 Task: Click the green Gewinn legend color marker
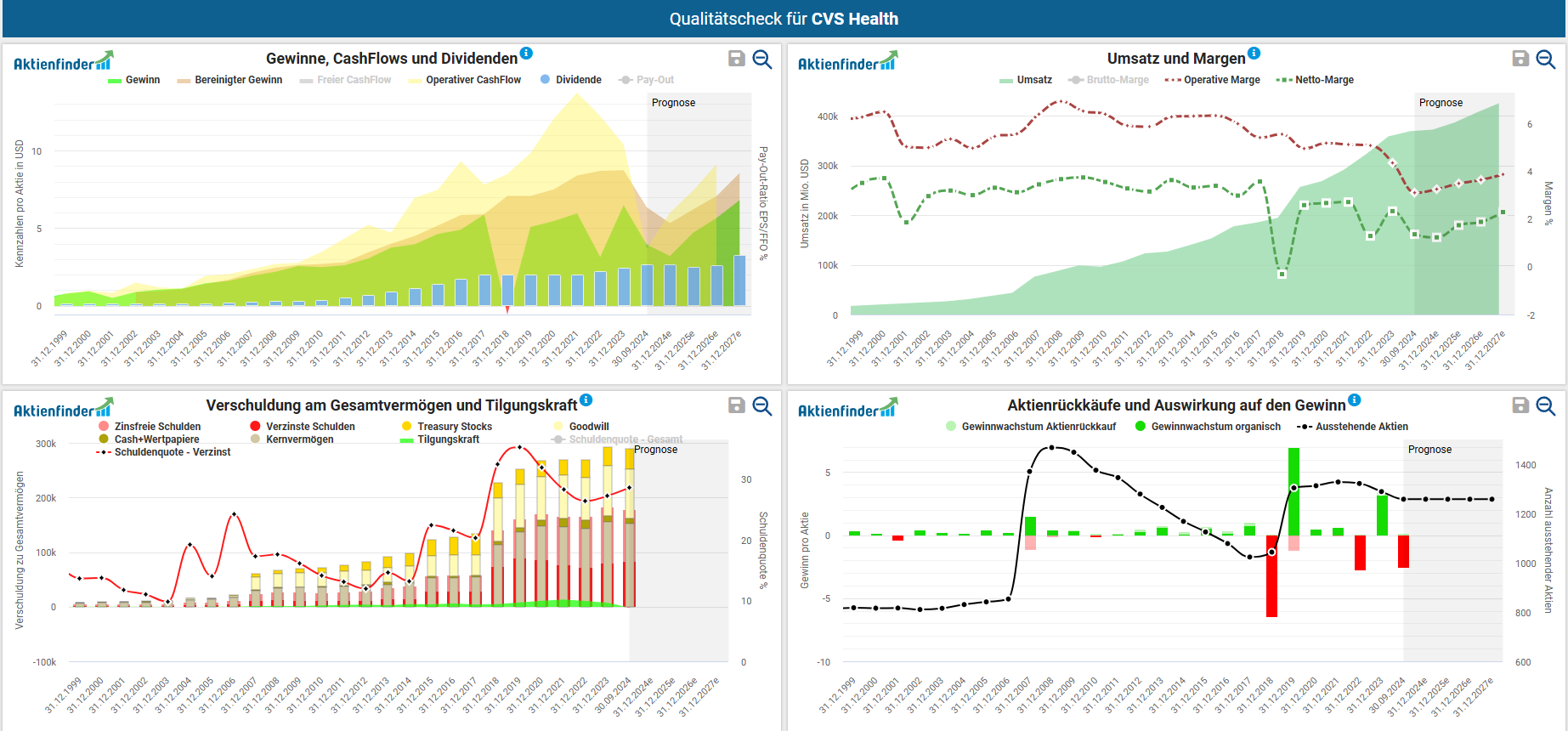coord(115,81)
